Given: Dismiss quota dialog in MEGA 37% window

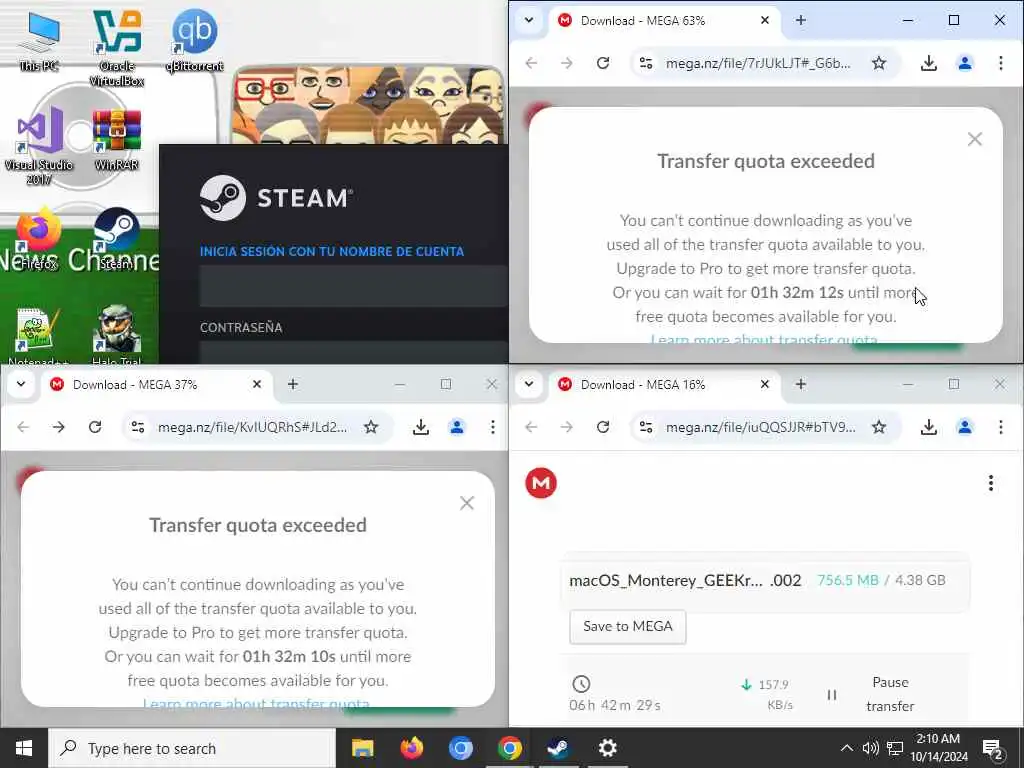Looking at the screenshot, I should pyautogui.click(x=466, y=502).
